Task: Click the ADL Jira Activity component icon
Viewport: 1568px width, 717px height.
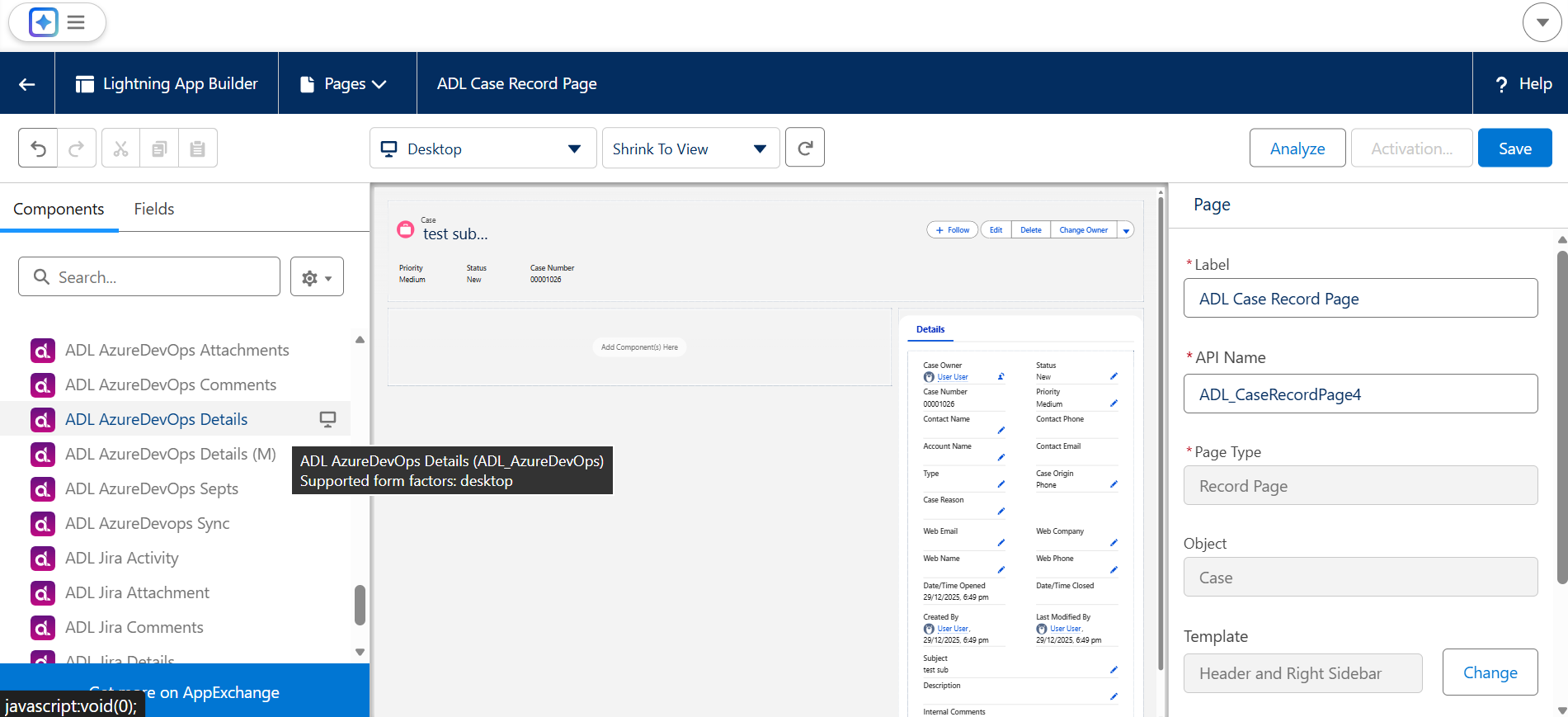Action: pos(43,559)
